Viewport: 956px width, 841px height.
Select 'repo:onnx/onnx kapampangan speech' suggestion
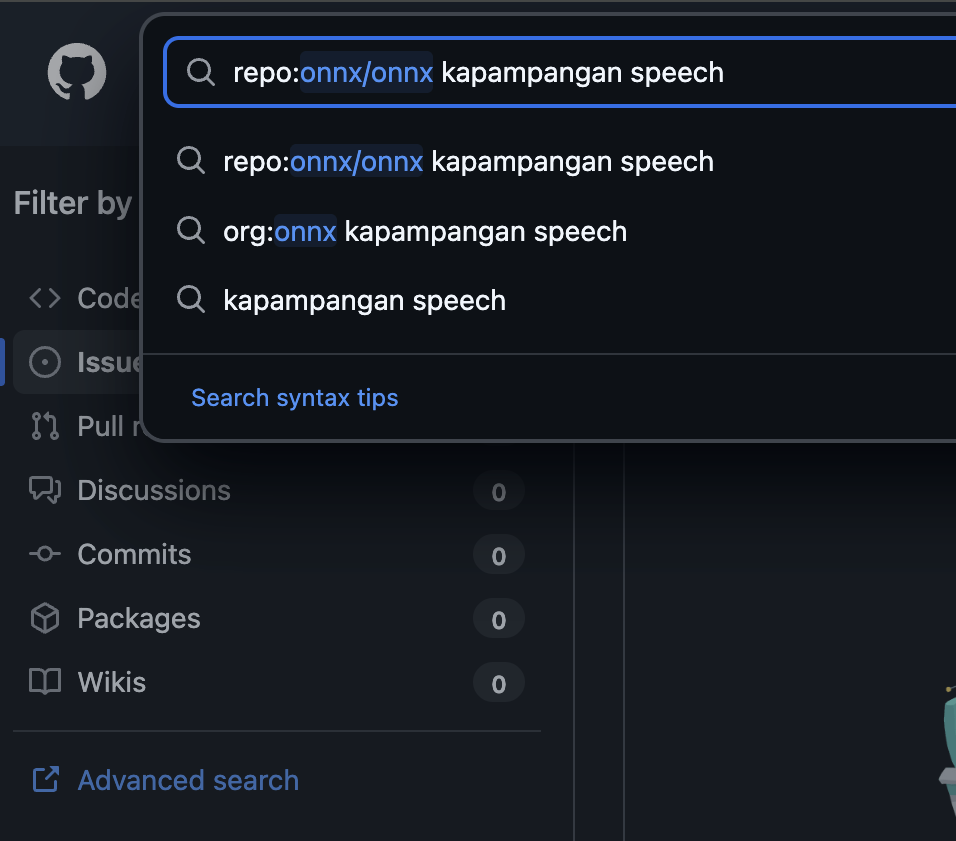(x=468, y=162)
